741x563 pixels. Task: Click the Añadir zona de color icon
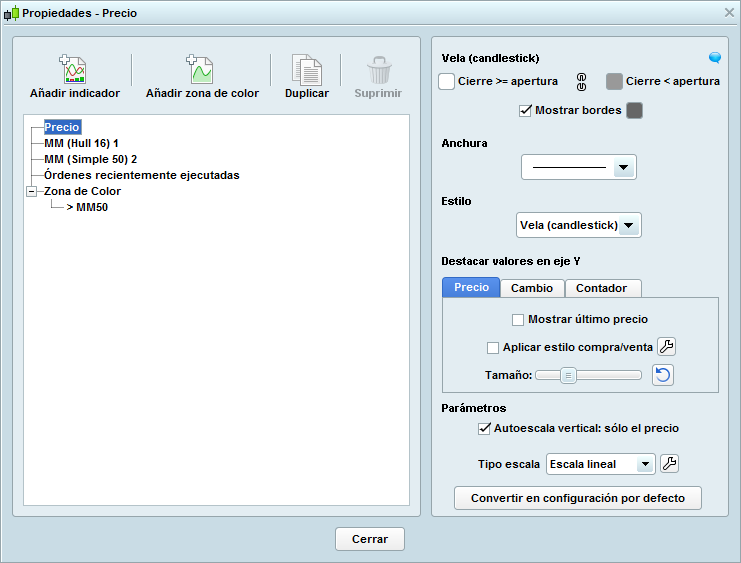(x=201, y=70)
